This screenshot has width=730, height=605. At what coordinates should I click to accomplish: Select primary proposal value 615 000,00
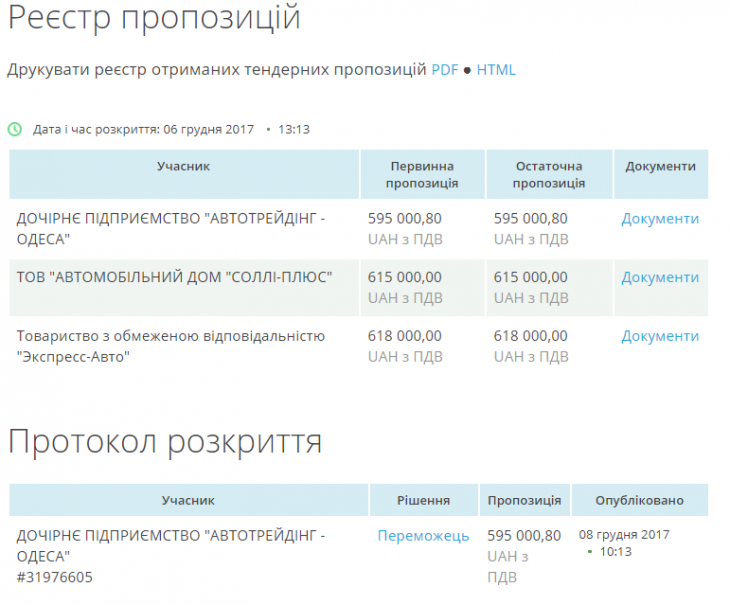[405, 277]
